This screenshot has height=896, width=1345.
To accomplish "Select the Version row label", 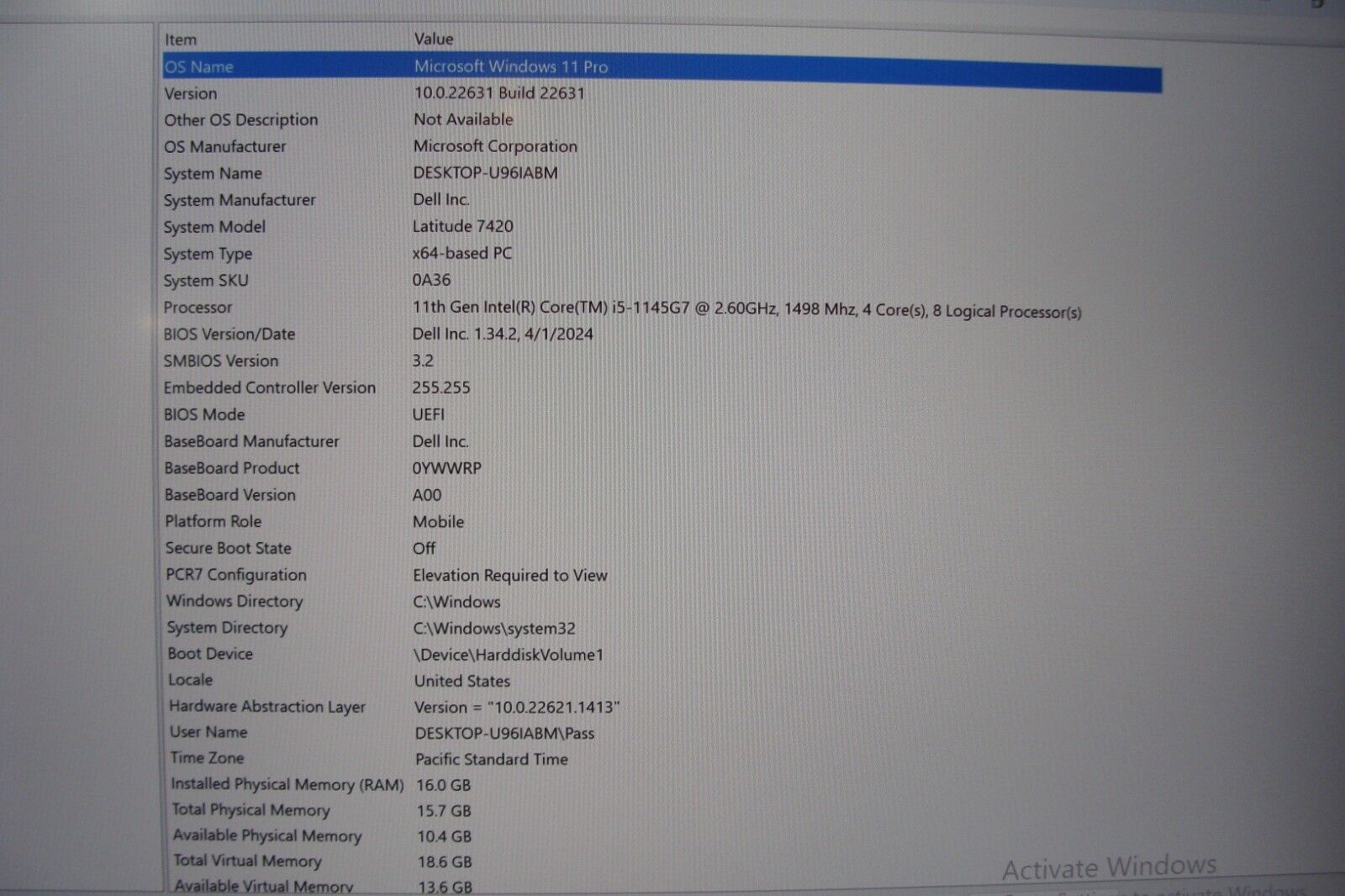I will 191,93.
